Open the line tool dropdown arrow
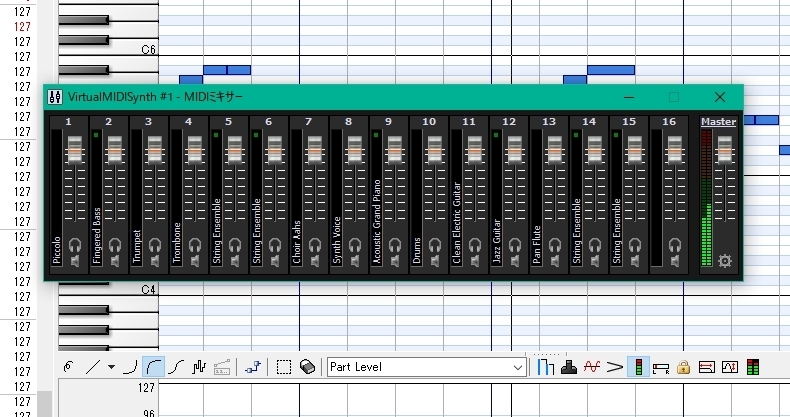This screenshot has height=417, width=790. click(x=111, y=367)
